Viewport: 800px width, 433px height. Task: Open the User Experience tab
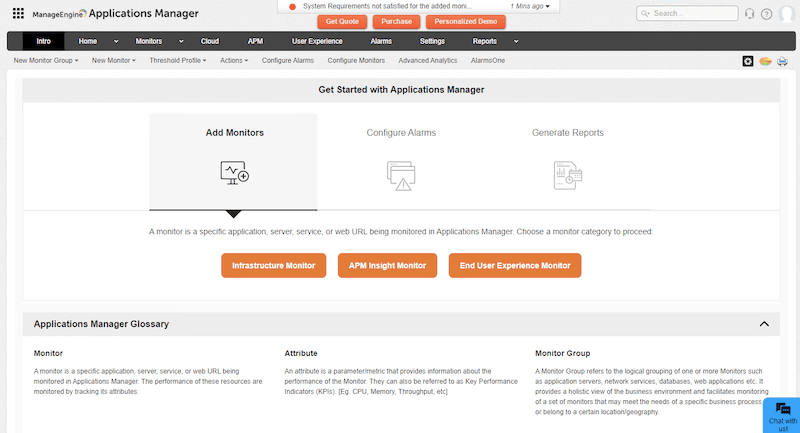coord(317,41)
